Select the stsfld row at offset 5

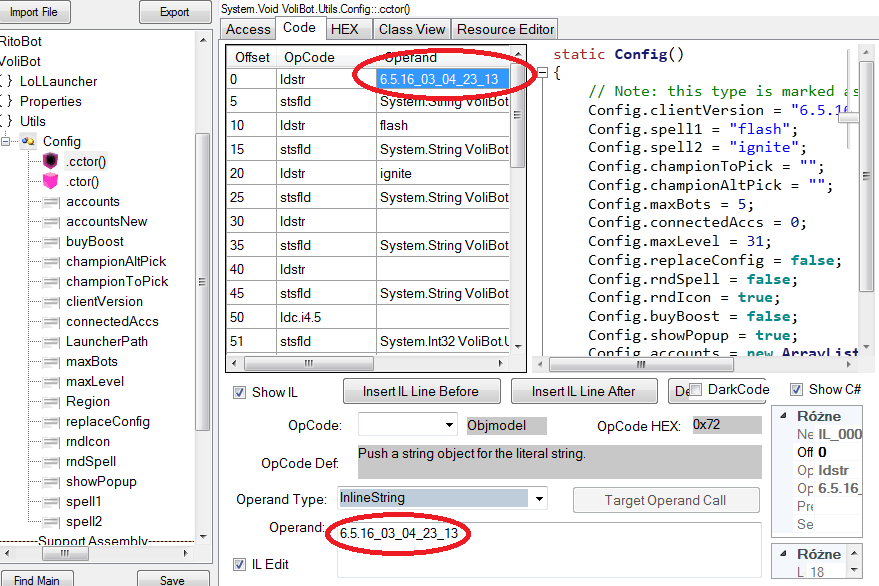[368, 102]
